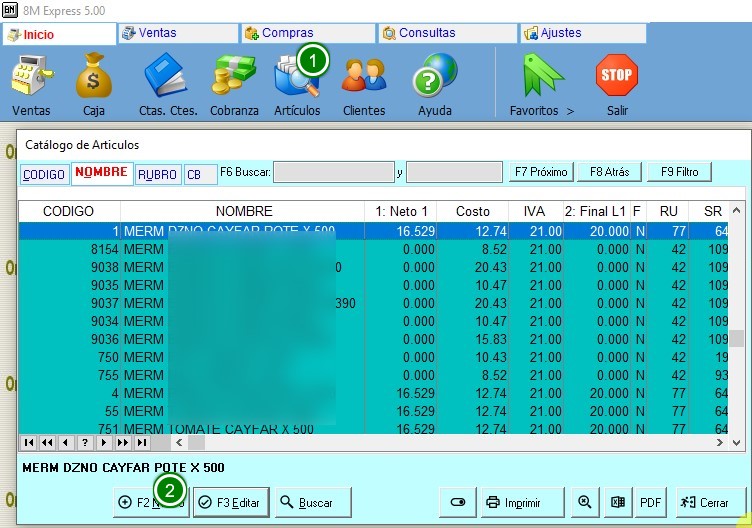752x528 pixels.
Task: Focus the second search field after 'y'
Action: point(454,172)
